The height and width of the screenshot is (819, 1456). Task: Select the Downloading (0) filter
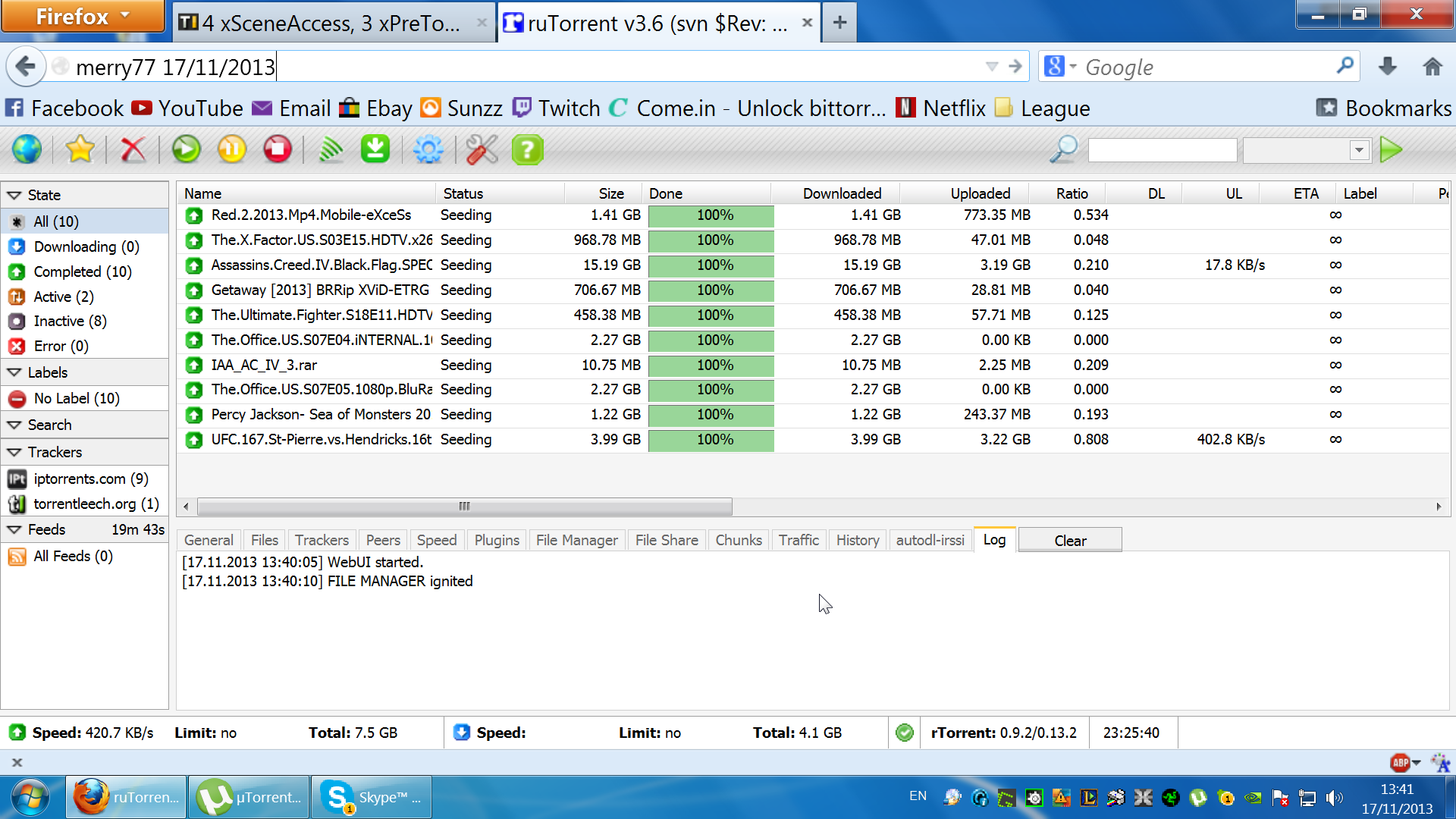click(x=85, y=246)
